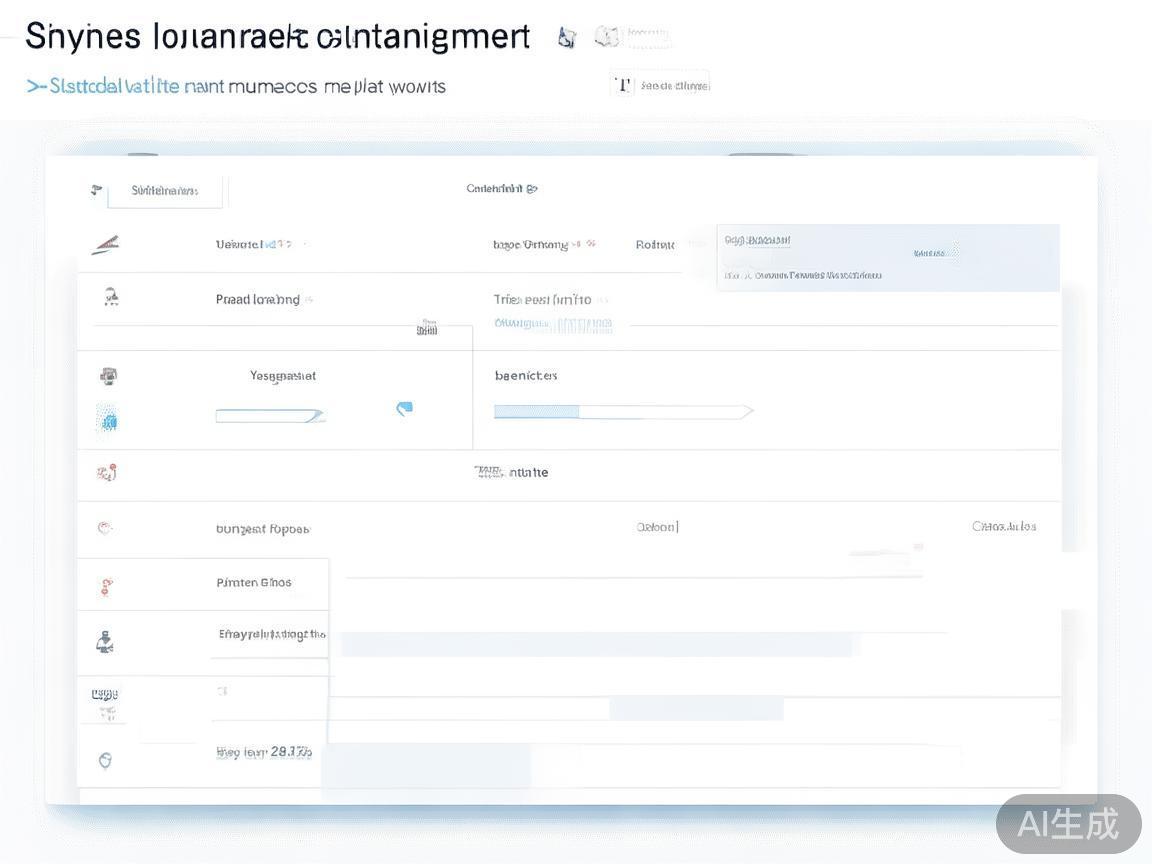Click the small blue tag icon near Yasgeasat

tap(404, 408)
